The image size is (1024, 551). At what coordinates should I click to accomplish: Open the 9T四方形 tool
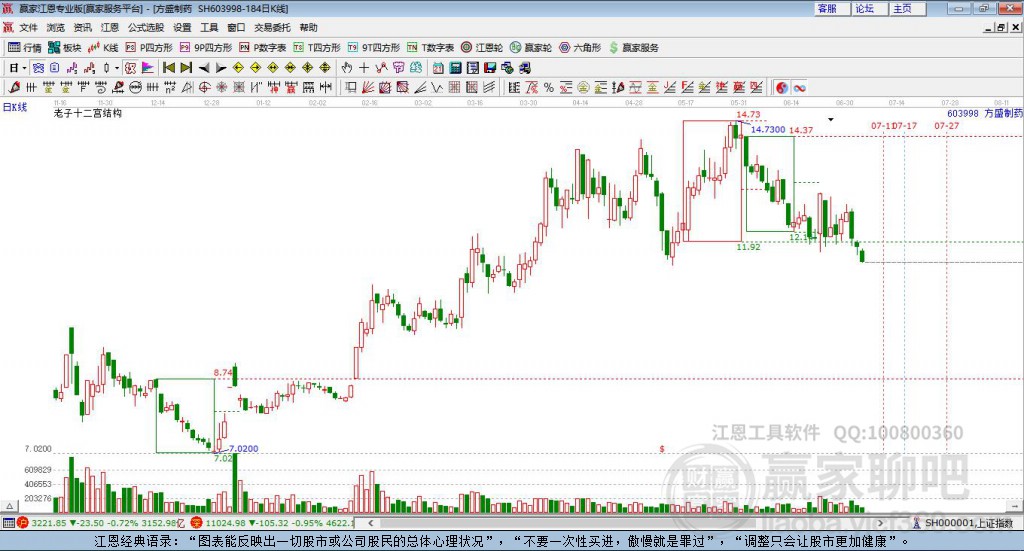click(374, 48)
